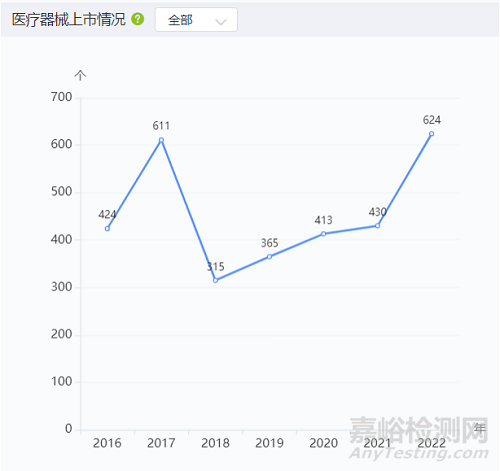Select the 2016 data point marked 424
Screen dimensions: 500x471
coord(107,229)
